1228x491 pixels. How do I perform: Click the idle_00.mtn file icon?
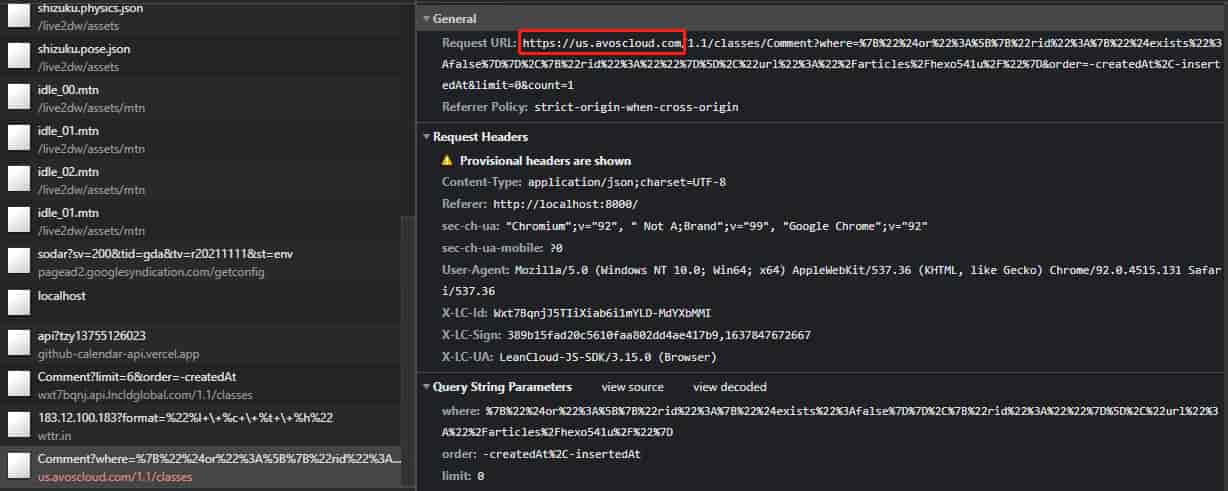(20, 98)
